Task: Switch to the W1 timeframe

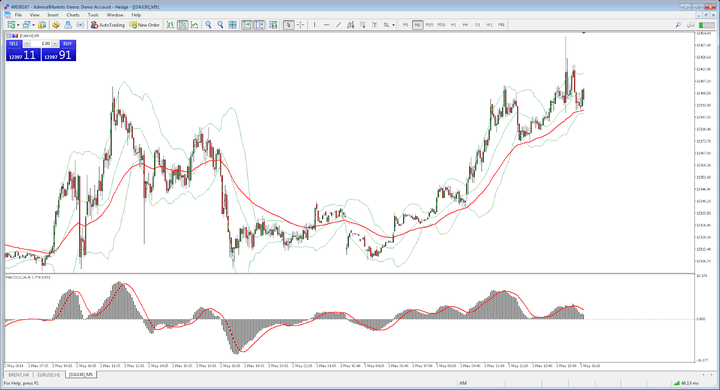Action: [489, 25]
